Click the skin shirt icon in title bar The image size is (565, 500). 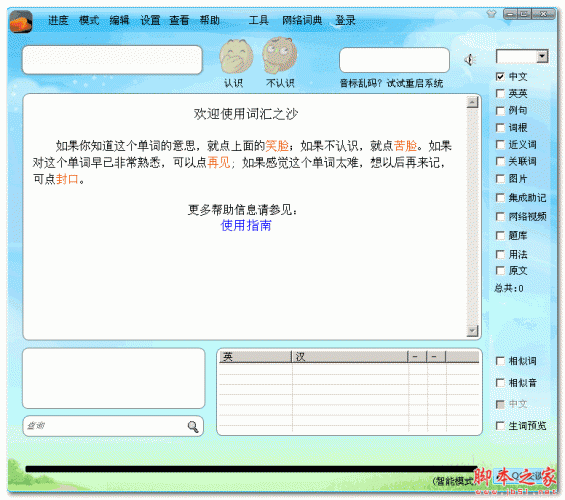pos(491,14)
